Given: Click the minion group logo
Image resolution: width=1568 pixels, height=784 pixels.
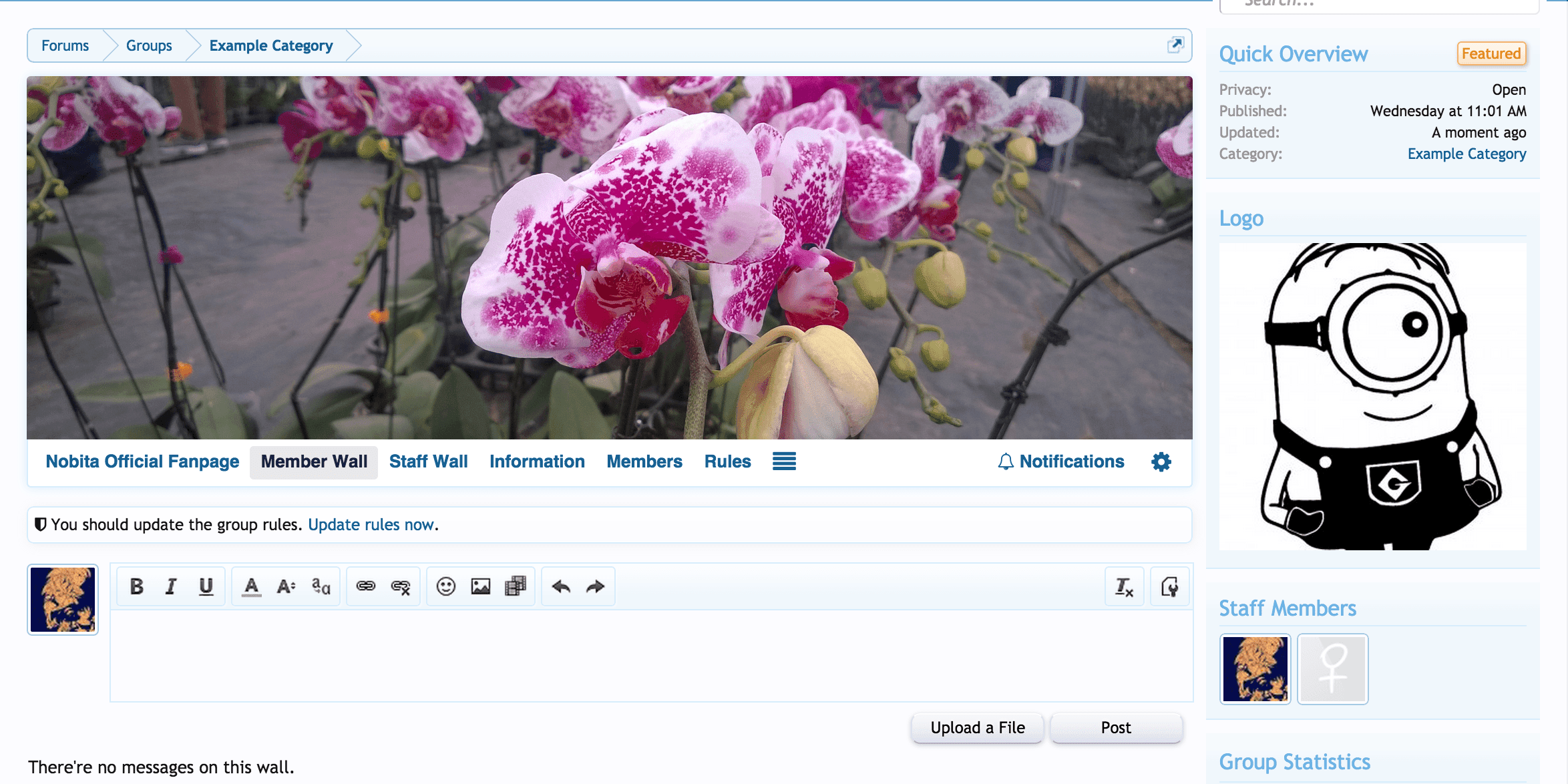Looking at the screenshot, I should point(1373,397).
